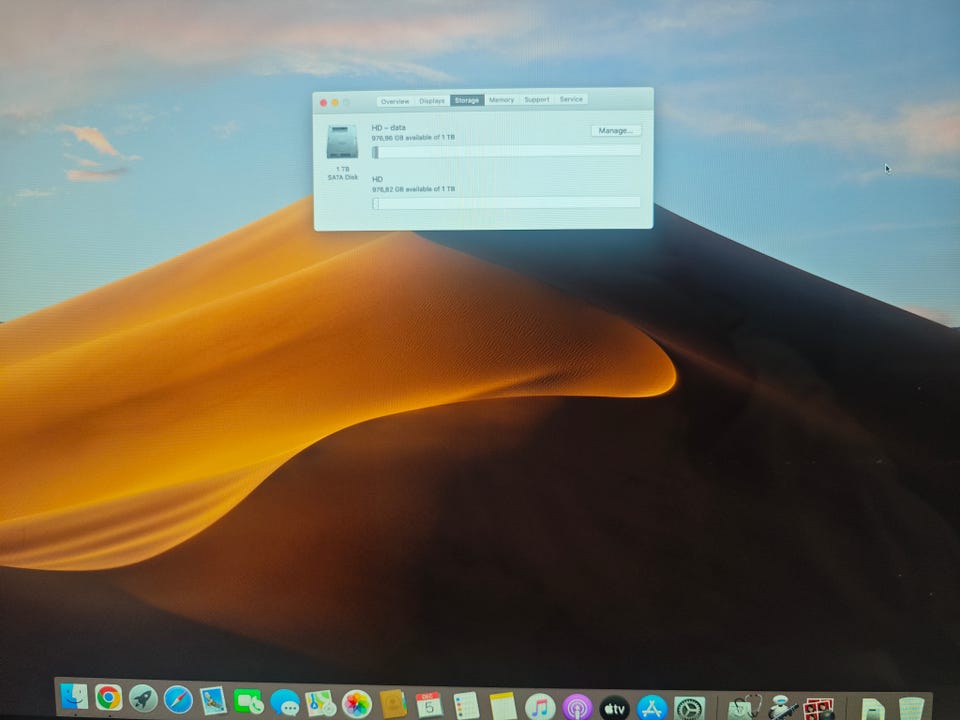
Task: Open Photos pinwheel icon
Action: point(356,703)
